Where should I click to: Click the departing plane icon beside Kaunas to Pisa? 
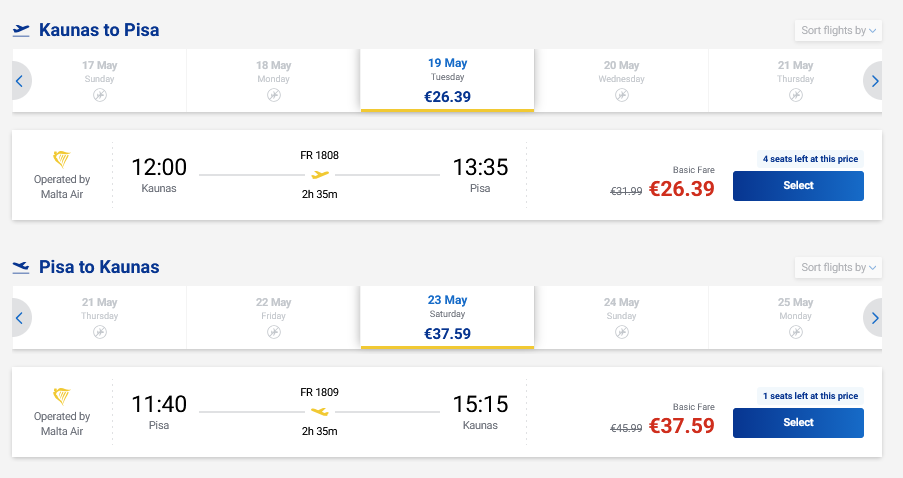pos(21,30)
